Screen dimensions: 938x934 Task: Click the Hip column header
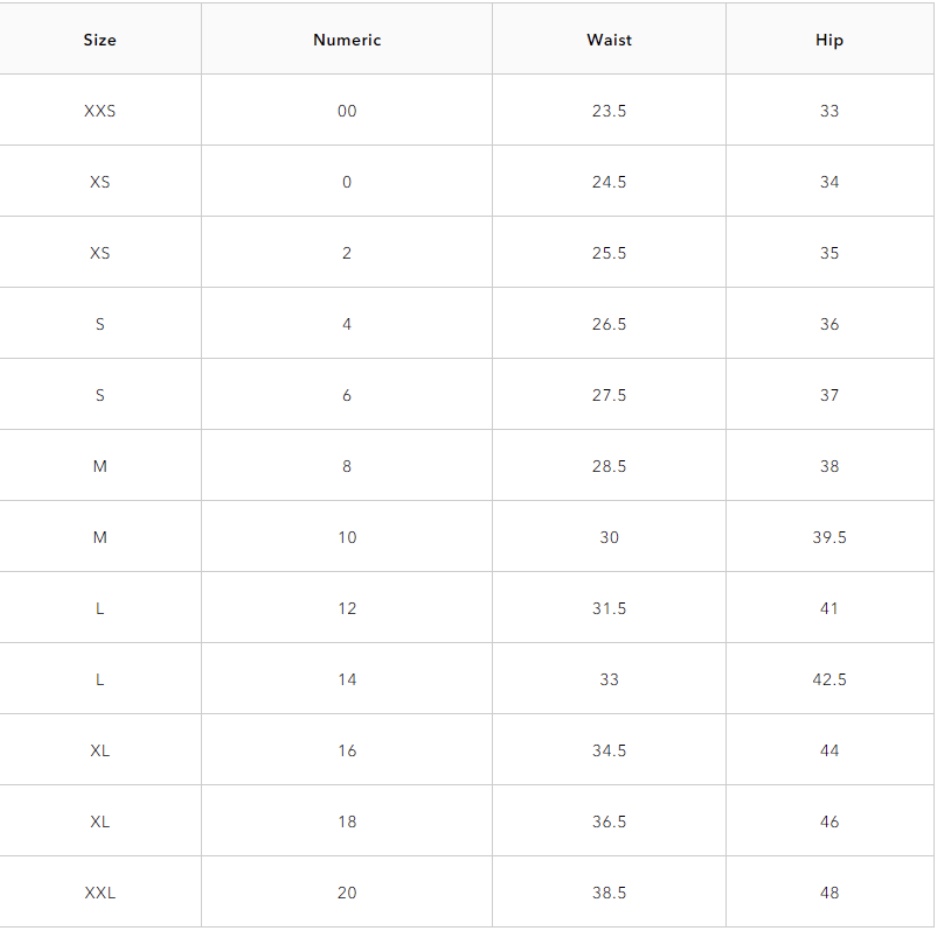pos(829,41)
